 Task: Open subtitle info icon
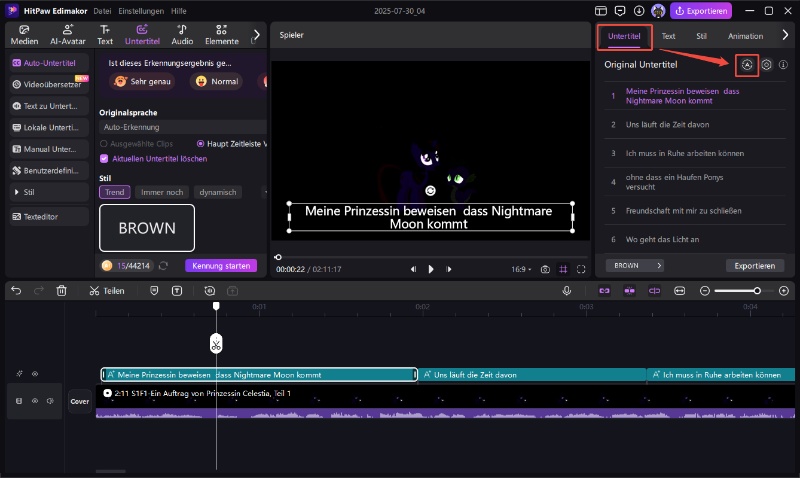[x=783, y=65]
